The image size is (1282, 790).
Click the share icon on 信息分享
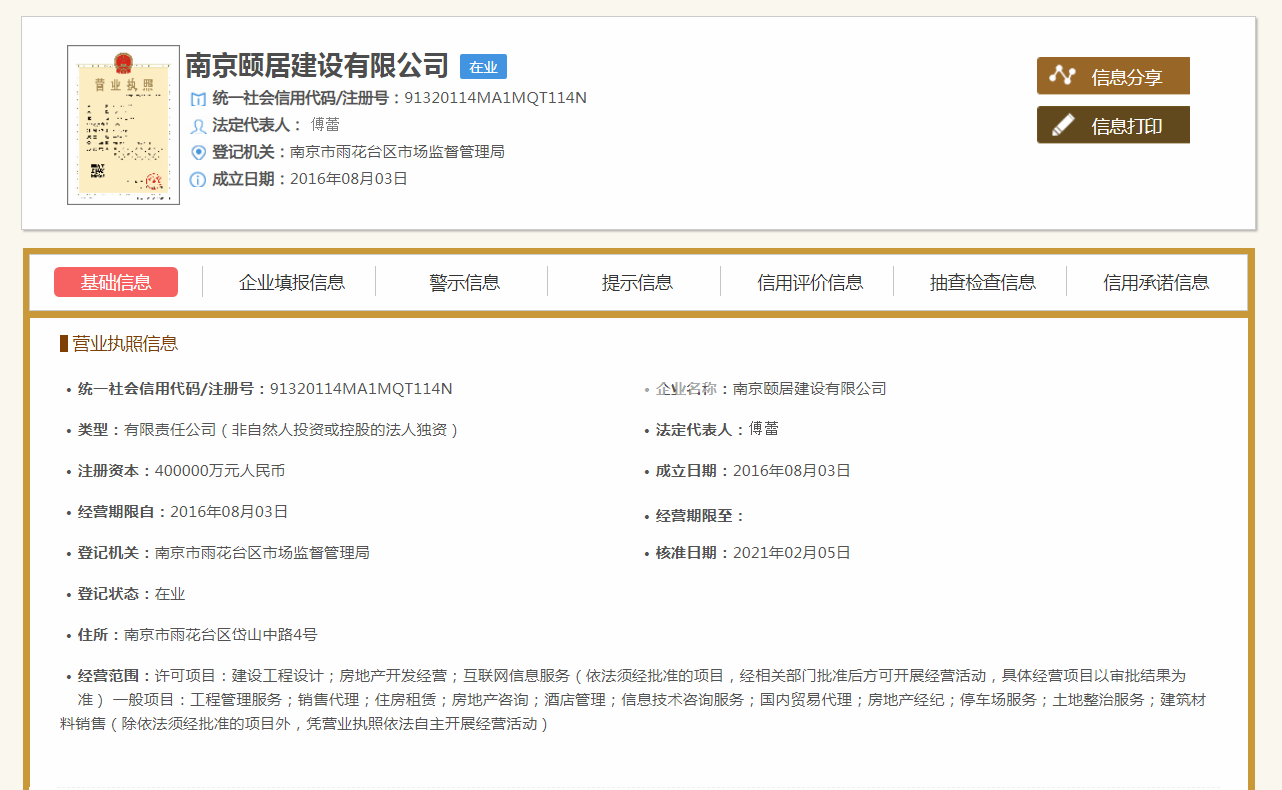pos(1062,76)
